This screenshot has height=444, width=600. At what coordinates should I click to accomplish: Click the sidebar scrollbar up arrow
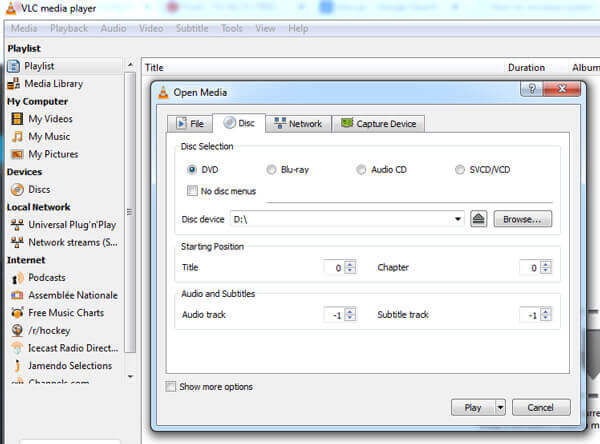[130, 65]
